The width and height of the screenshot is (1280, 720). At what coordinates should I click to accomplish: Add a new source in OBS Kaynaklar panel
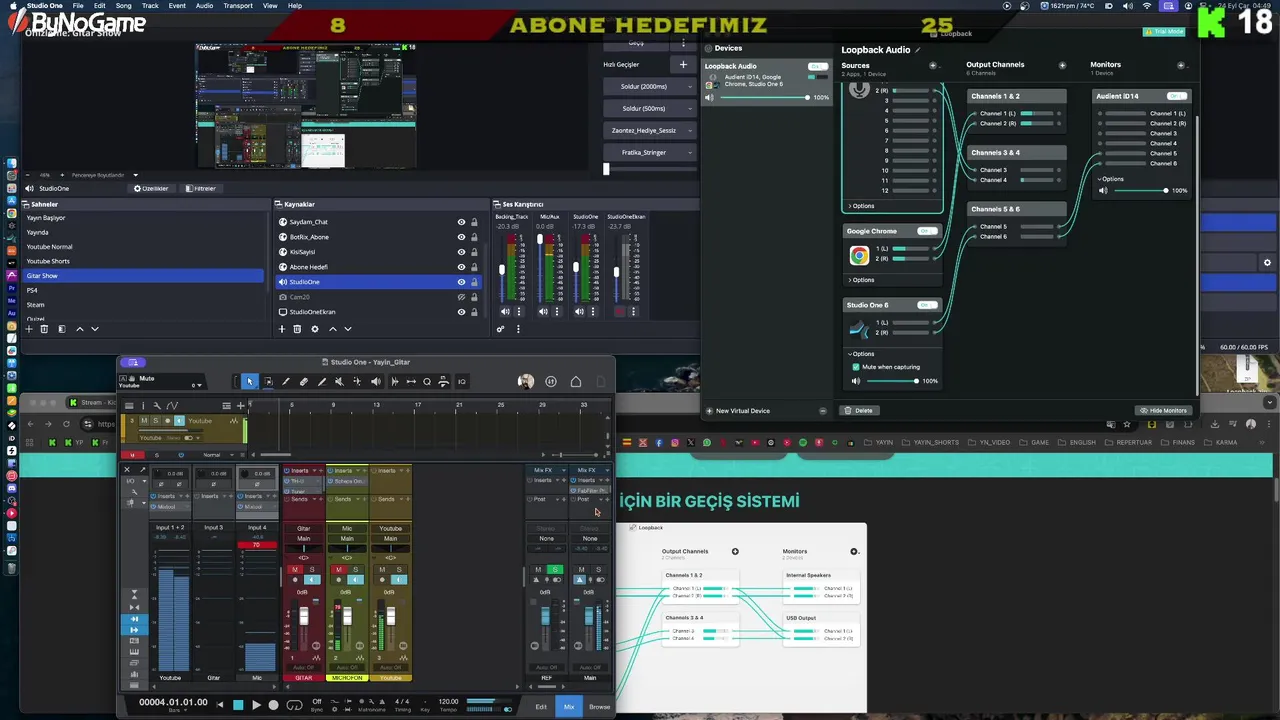click(x=282, y=329)
